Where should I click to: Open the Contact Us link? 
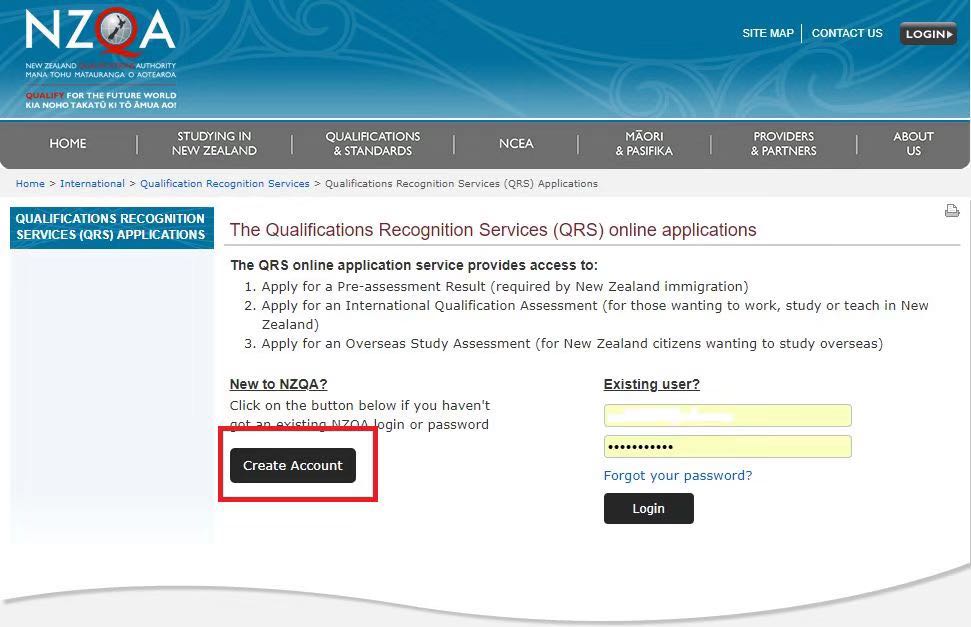[x=846, y=33]
